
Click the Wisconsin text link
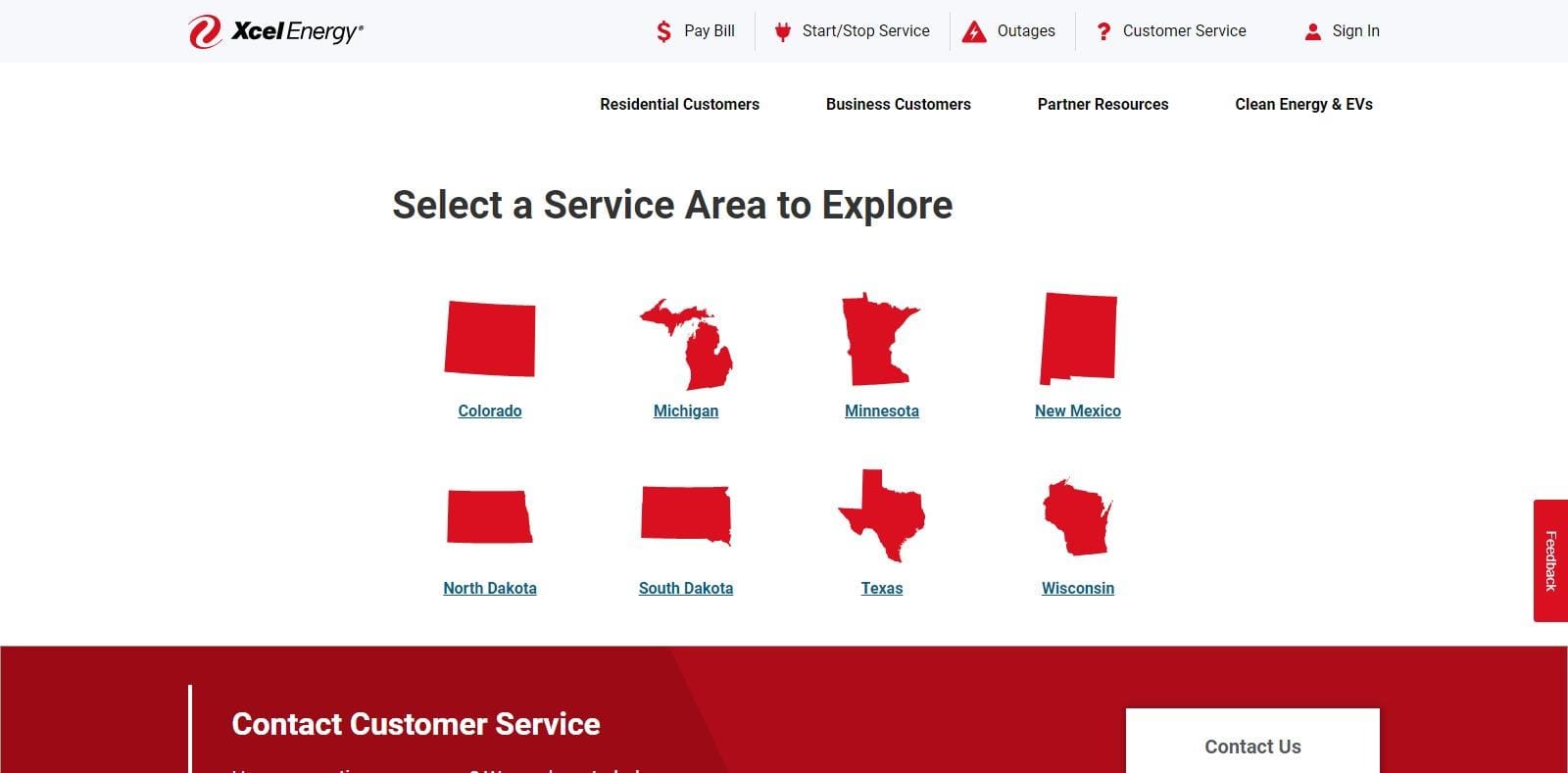click(1078, 588)
